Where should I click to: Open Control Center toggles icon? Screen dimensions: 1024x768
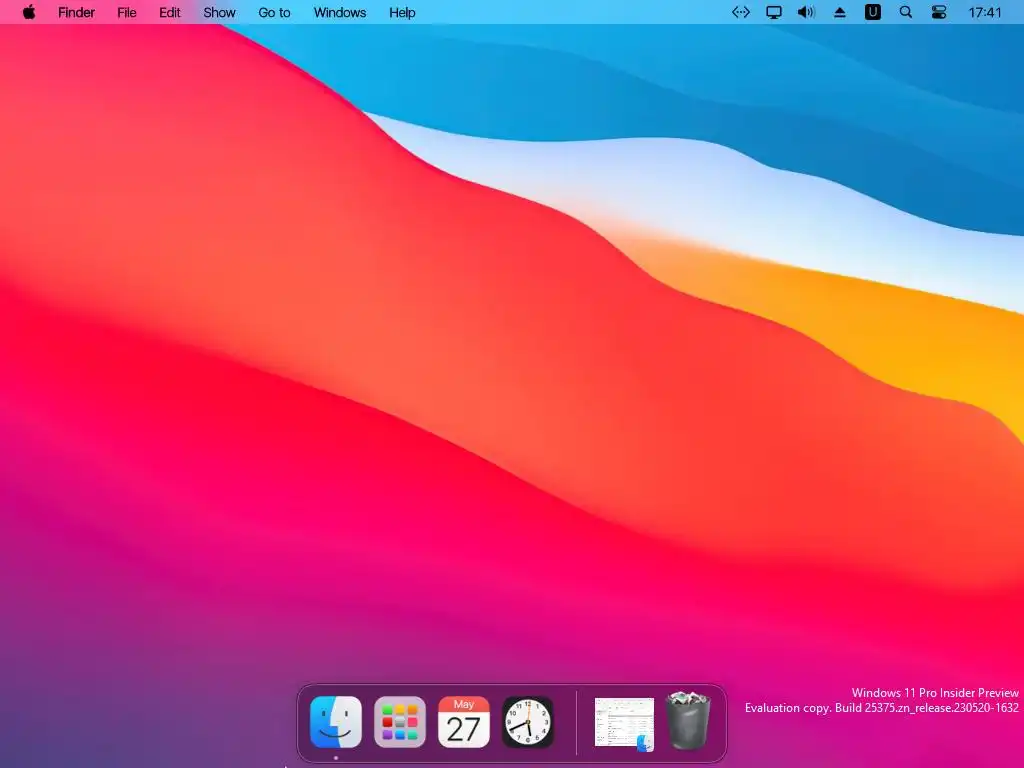pyautogui.click(x=938, y=12)
